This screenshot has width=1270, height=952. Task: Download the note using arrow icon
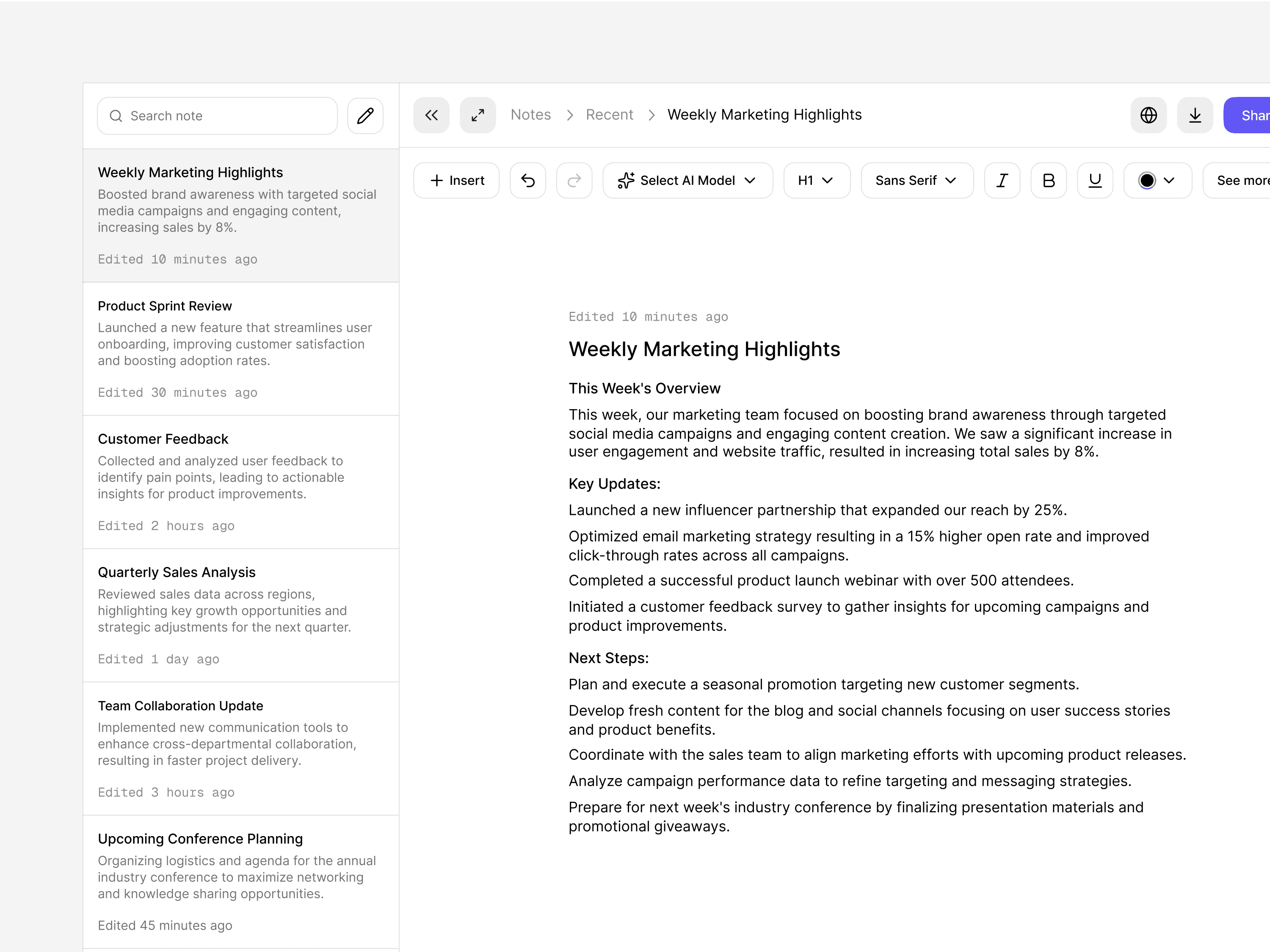pos(1195,115)
